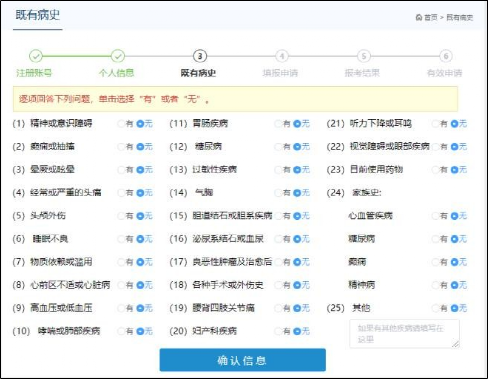Select 无 for (19) 腰背四肢关节痛
Viewport: 489px width, 380px height.
tap(297, 308)
